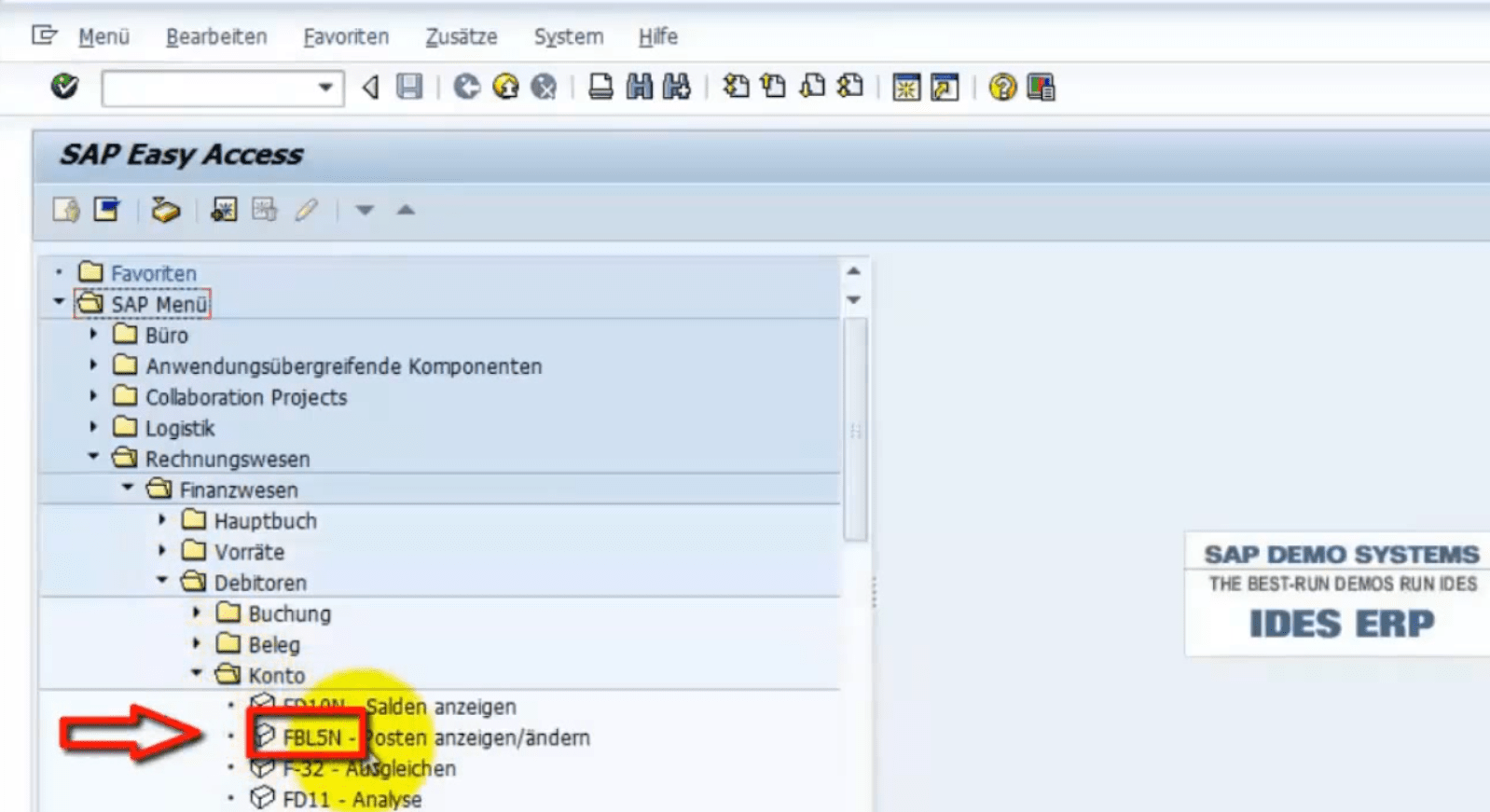This screenshot has width=1490, height=812.
Task: Click the Save disk icon
Action: coord(409,88)
